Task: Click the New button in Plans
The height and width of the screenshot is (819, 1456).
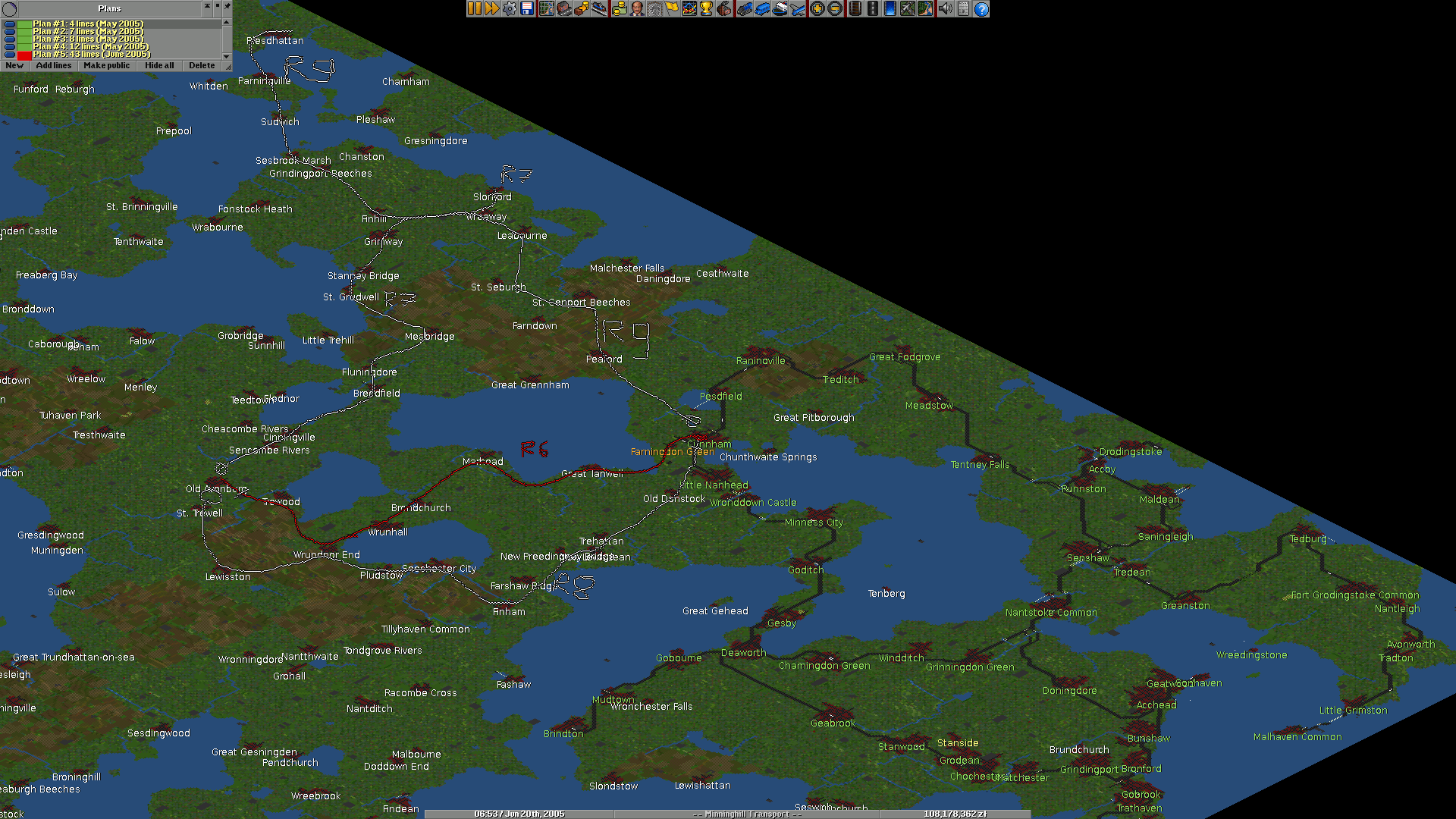Action: tap(14, 66)
